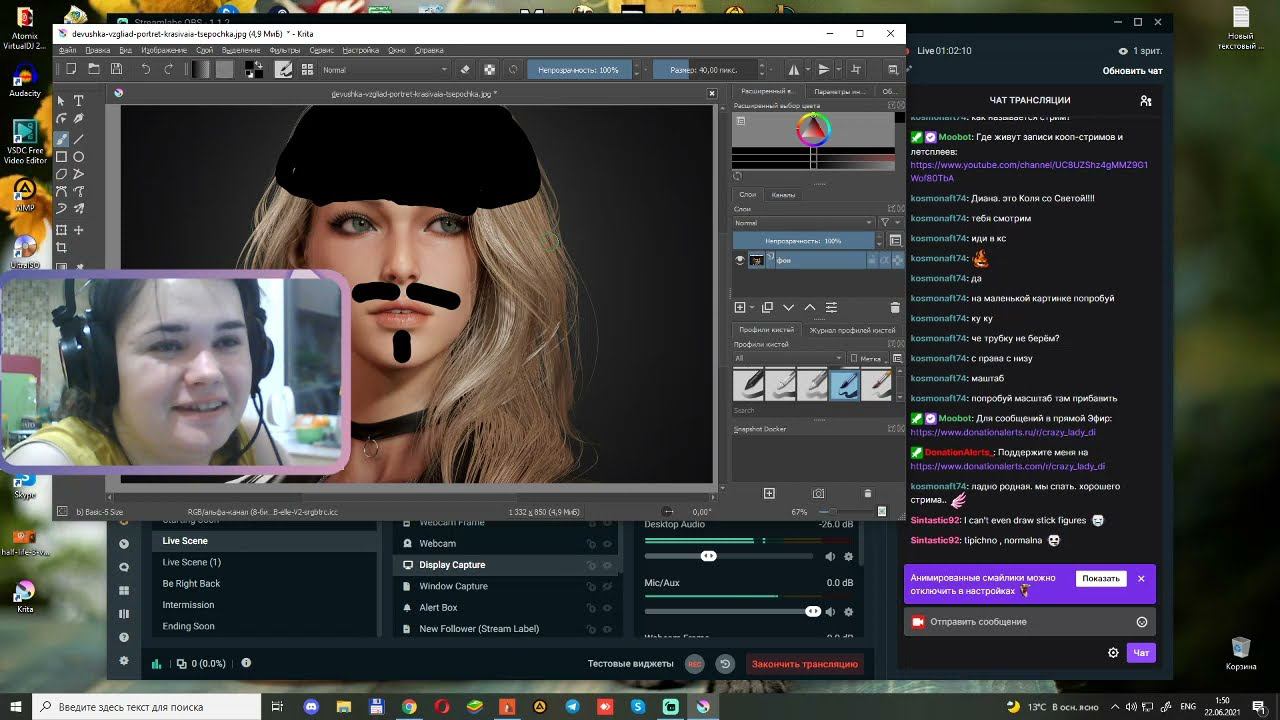This screenshot has height=720, width=1280.
Task: Toggle eraser mode in Krita toolbar
Action: pos(464,70)
